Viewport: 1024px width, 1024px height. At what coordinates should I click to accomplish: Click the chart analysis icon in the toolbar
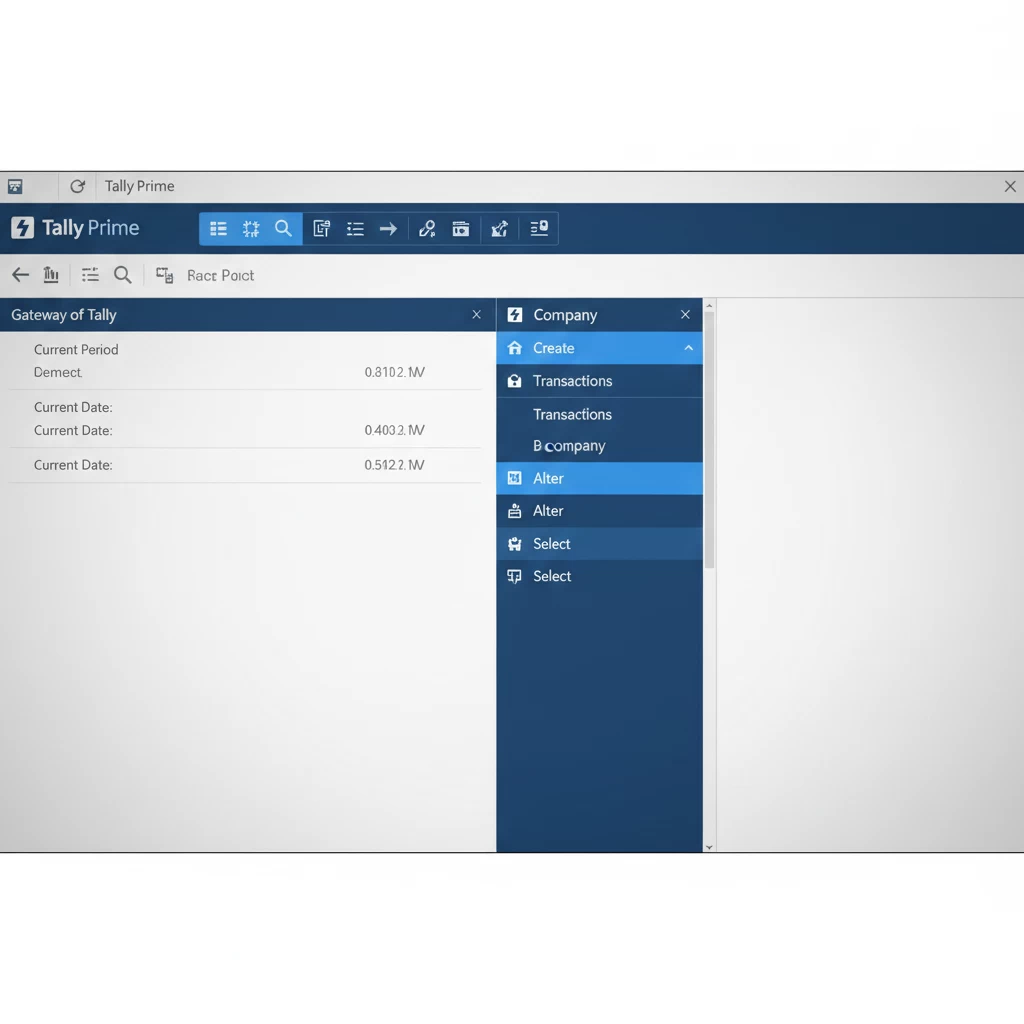point(499,228)
